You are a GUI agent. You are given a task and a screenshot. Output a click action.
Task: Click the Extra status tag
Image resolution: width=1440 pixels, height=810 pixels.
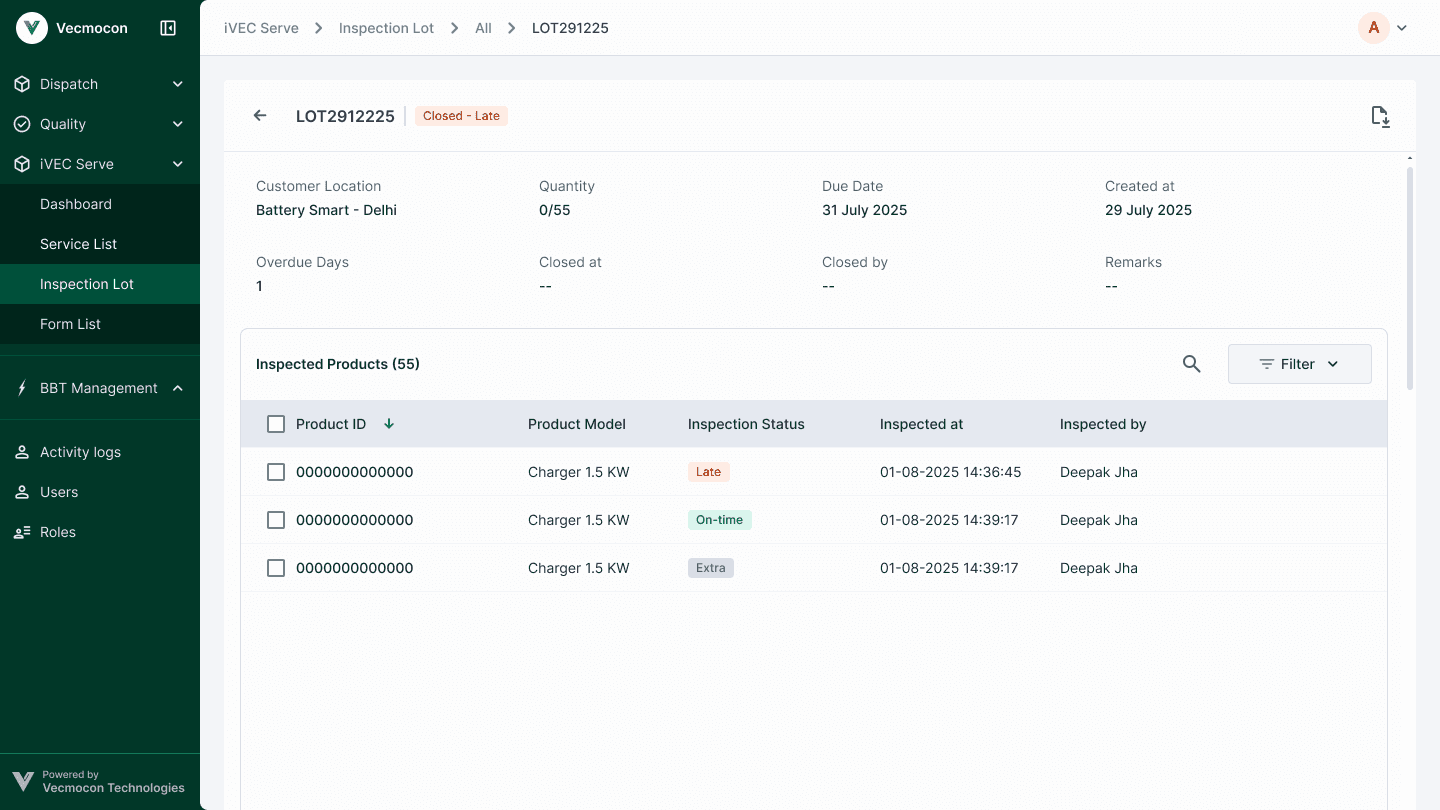point(710,568)
